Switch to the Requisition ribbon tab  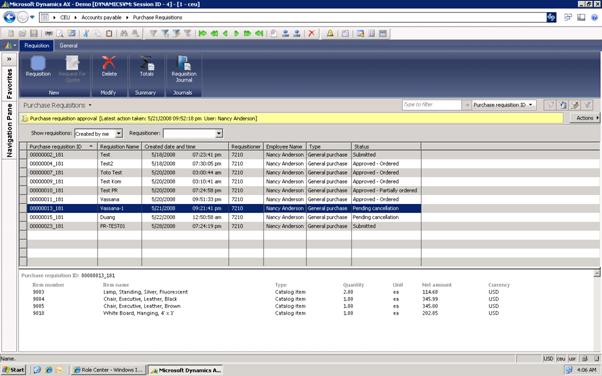[x=37, y=45]
